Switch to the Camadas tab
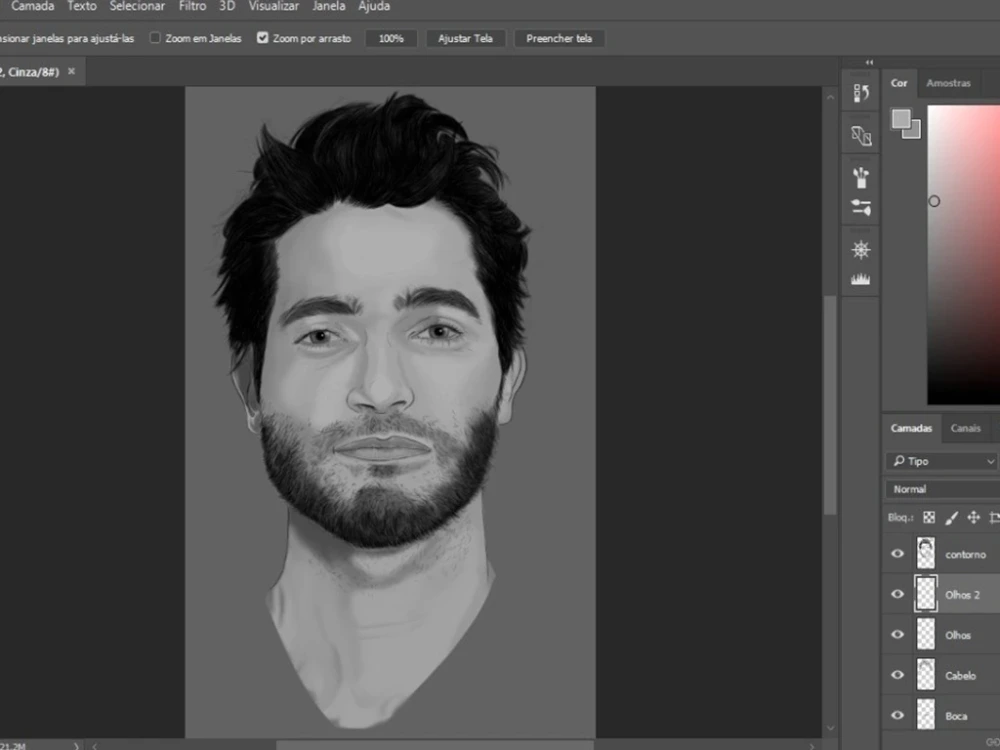This screenshot has width=1000, height=750. coord(911,428)
